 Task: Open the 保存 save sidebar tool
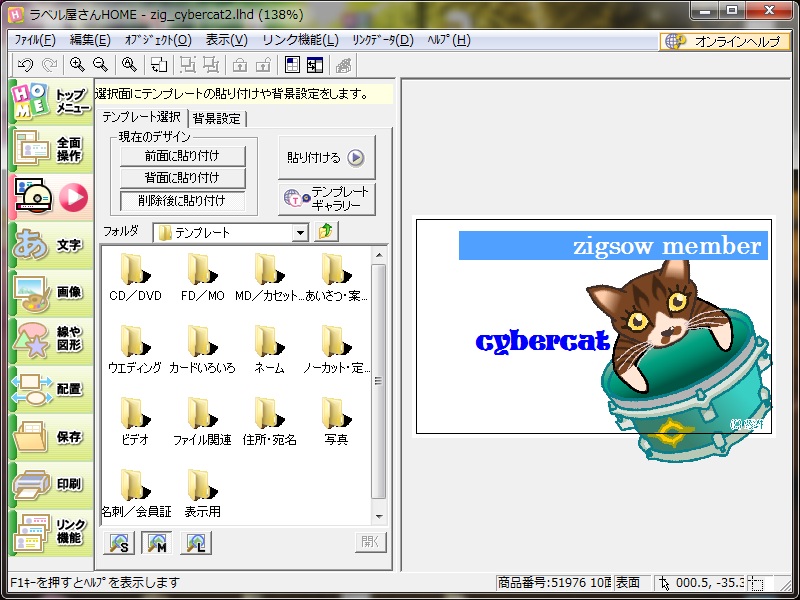[51, 436]
